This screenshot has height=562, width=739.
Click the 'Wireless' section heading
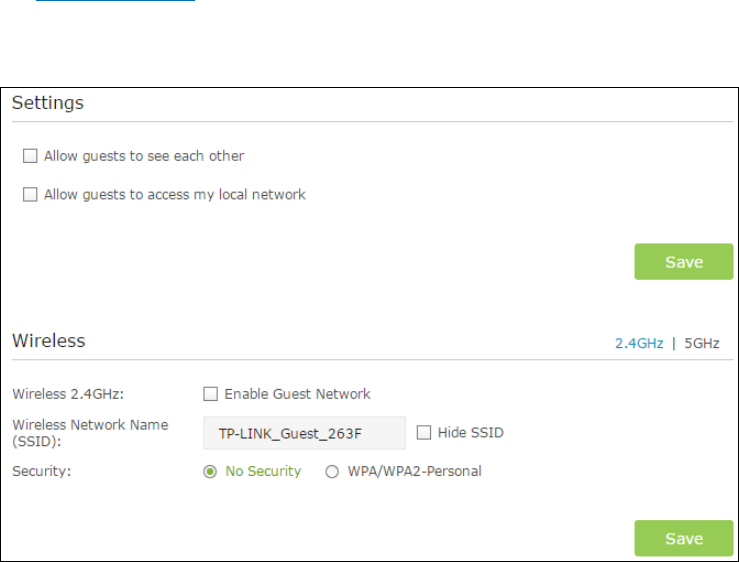(49, 340)
